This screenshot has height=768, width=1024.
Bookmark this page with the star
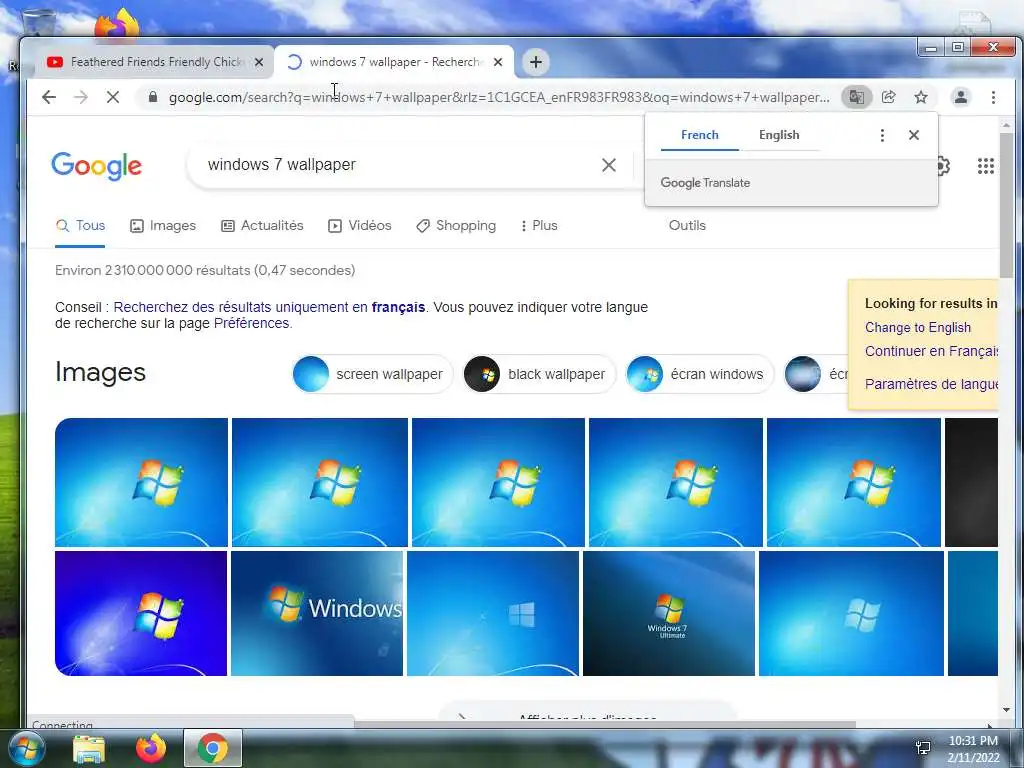[921, 97]
